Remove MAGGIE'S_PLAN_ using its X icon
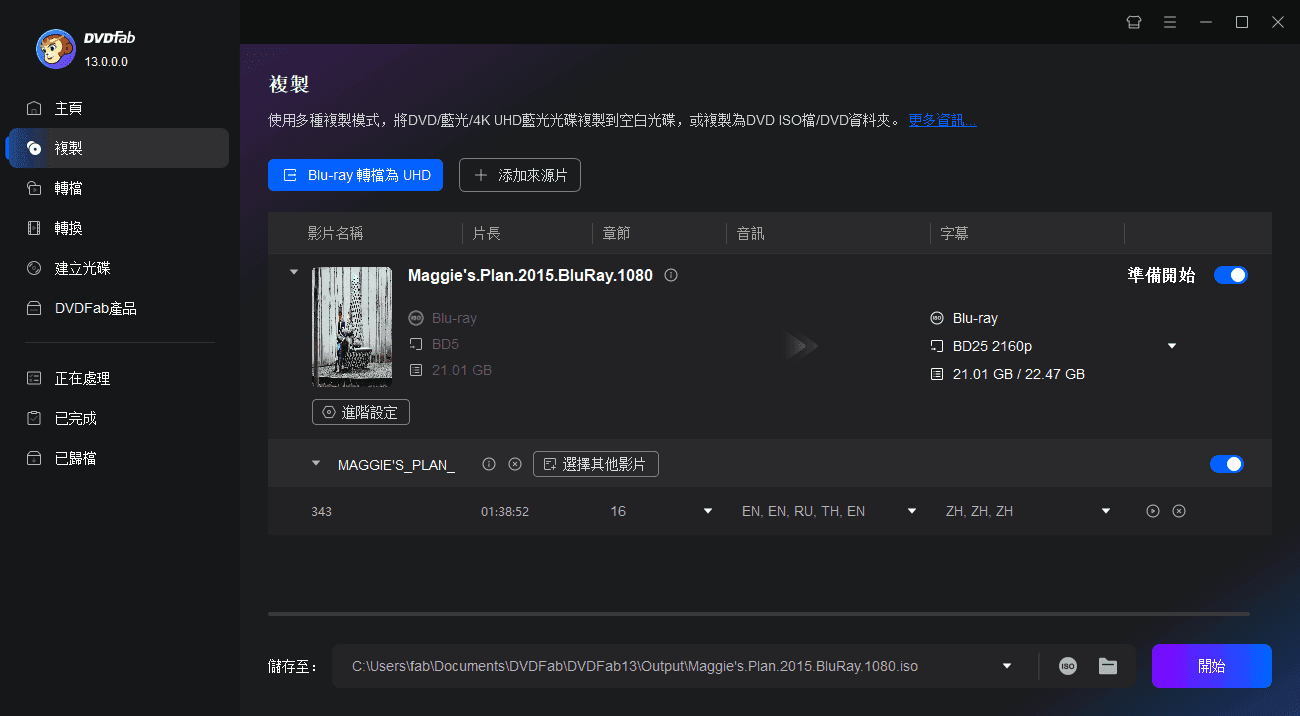Image resolution: width=1300 pixels, height=716 pixels. 515,464
